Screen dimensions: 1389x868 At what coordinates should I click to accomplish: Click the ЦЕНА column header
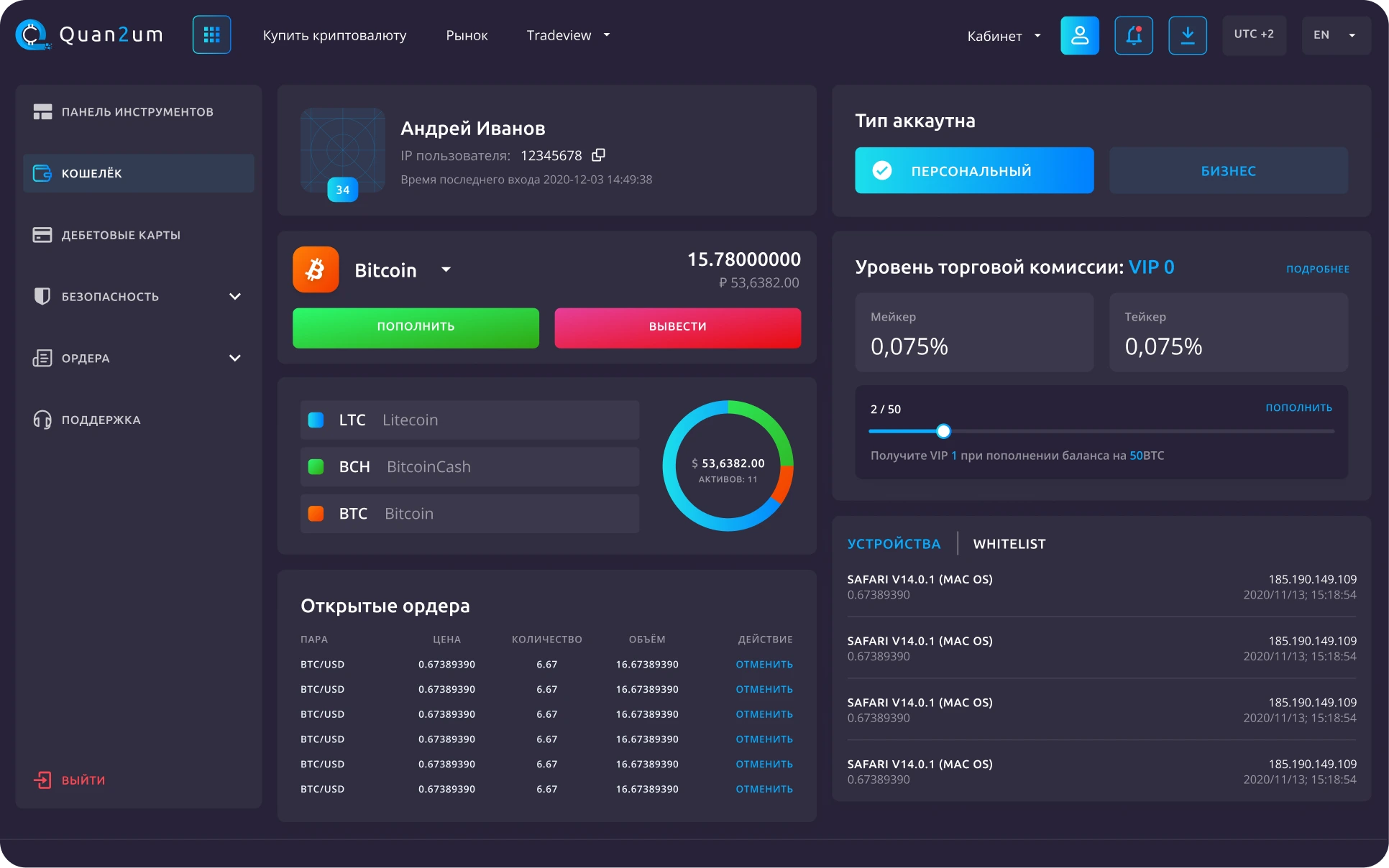coord(446,640)
